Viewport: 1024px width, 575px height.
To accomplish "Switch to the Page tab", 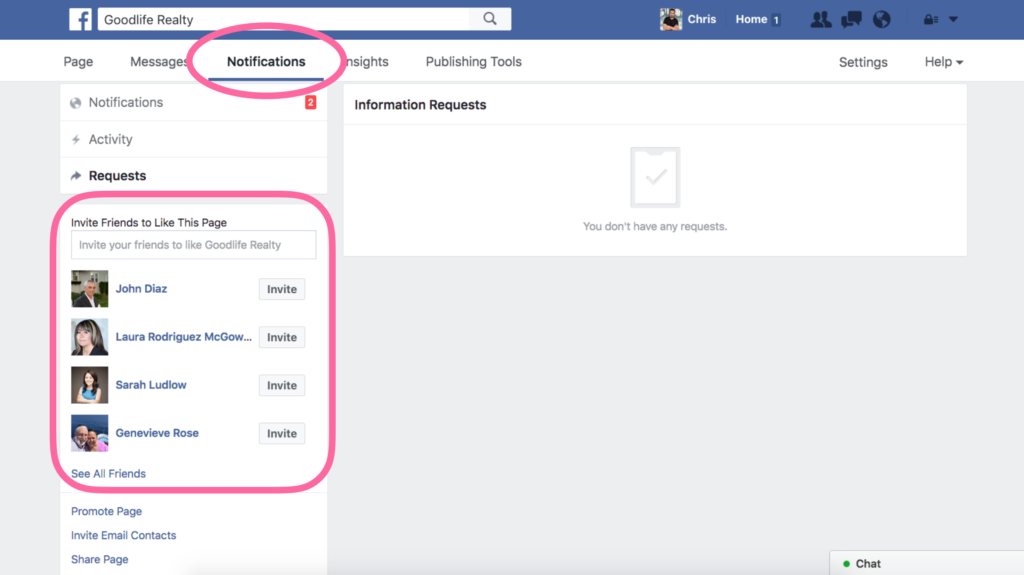I will click(78, 61).
